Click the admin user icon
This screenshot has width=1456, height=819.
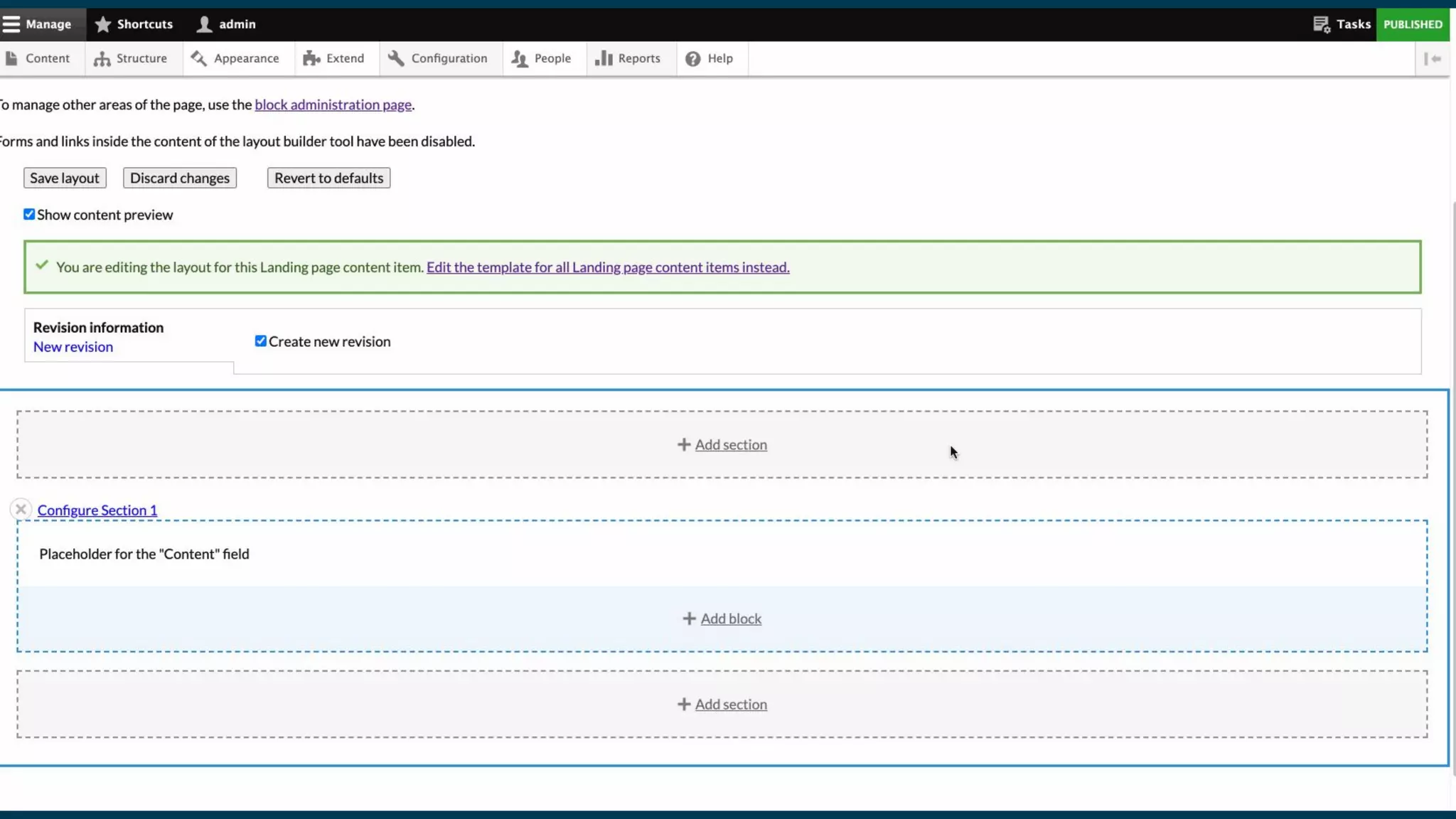click(205, 24)
